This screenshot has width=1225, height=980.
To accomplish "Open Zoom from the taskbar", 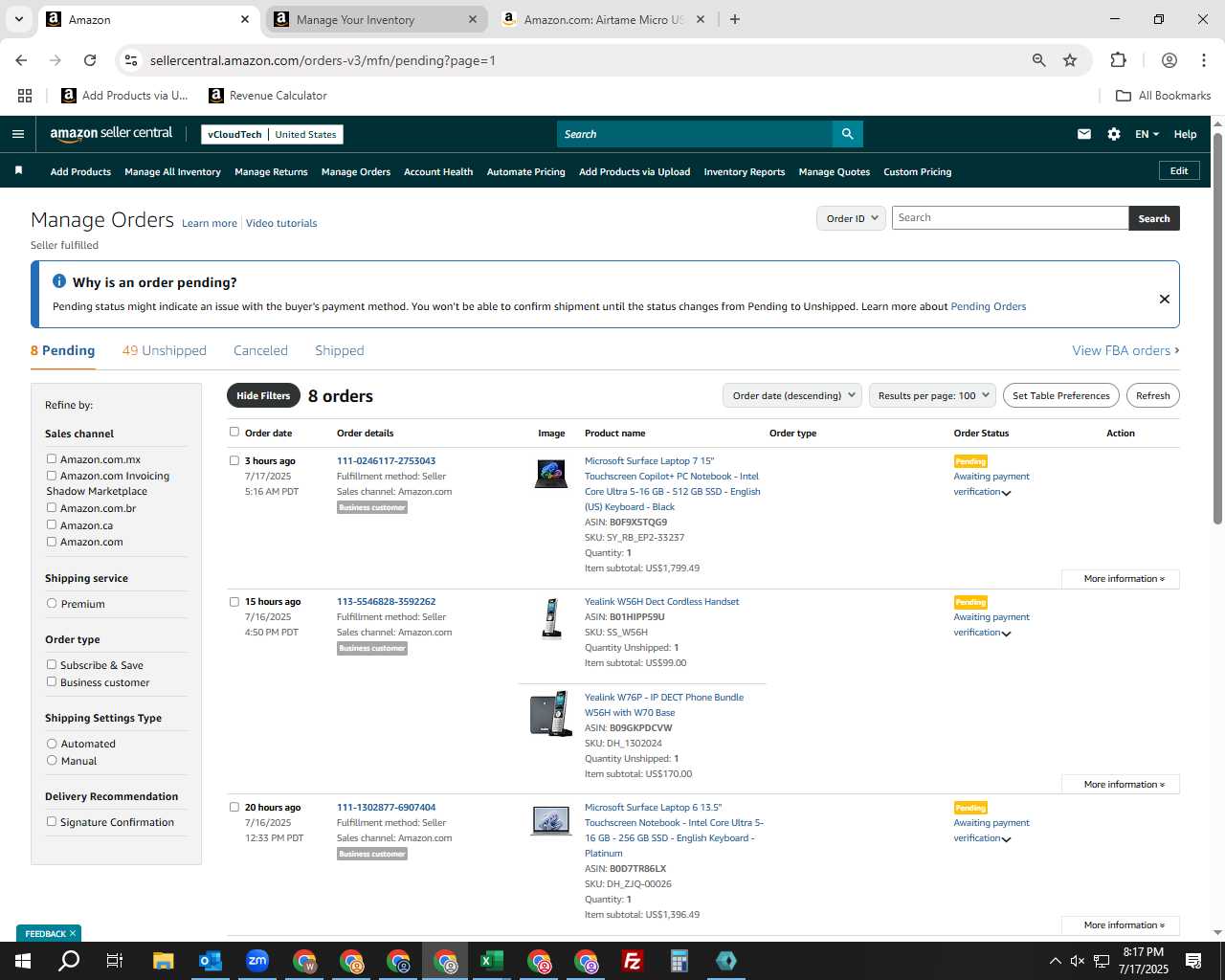I will coord(257,961).
